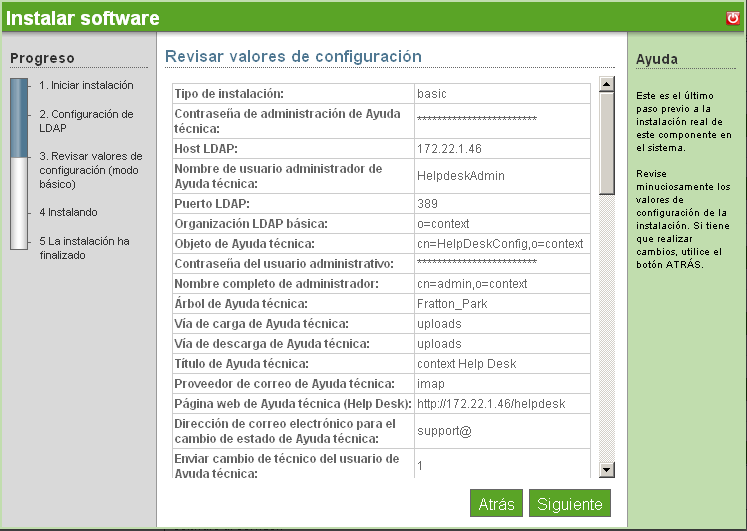Screen dimensions: 747x531
Task: Click the scrollbar up arrow
Action: point(606,84)
